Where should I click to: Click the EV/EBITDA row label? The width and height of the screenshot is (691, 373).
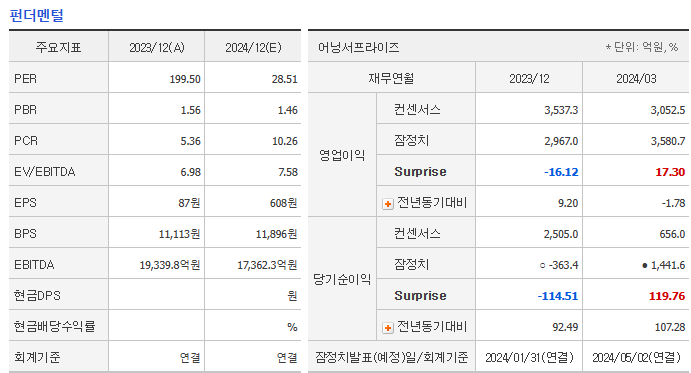[45, 172]
